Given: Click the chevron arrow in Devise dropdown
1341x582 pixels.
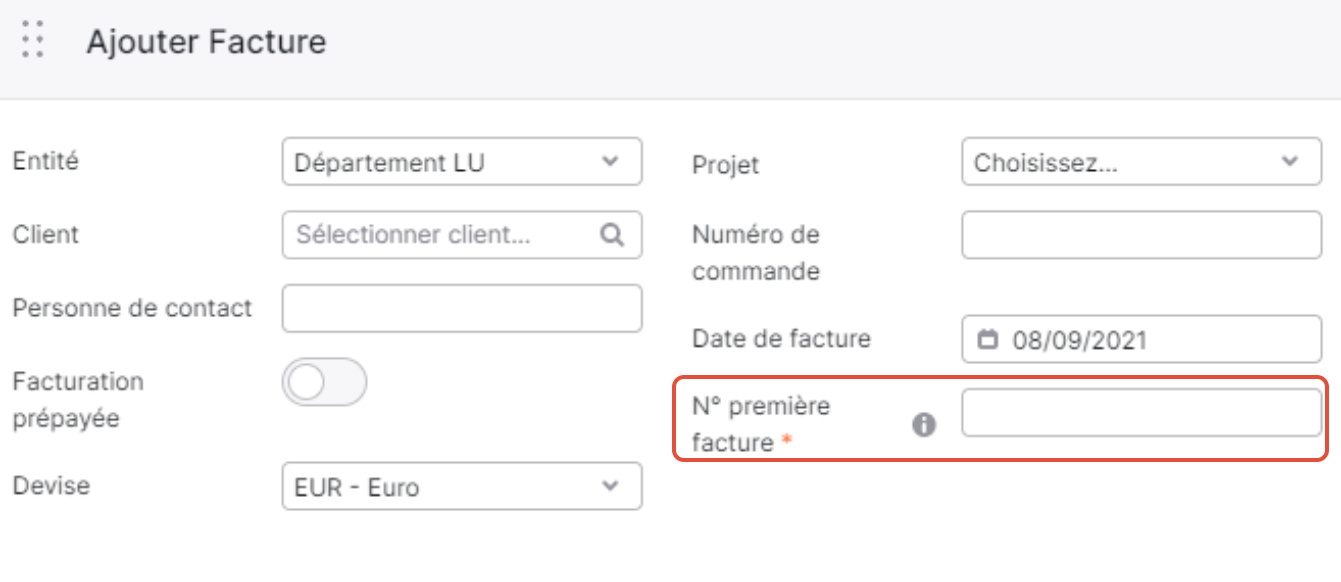Looking at the screenshot, I should point(611,486).
